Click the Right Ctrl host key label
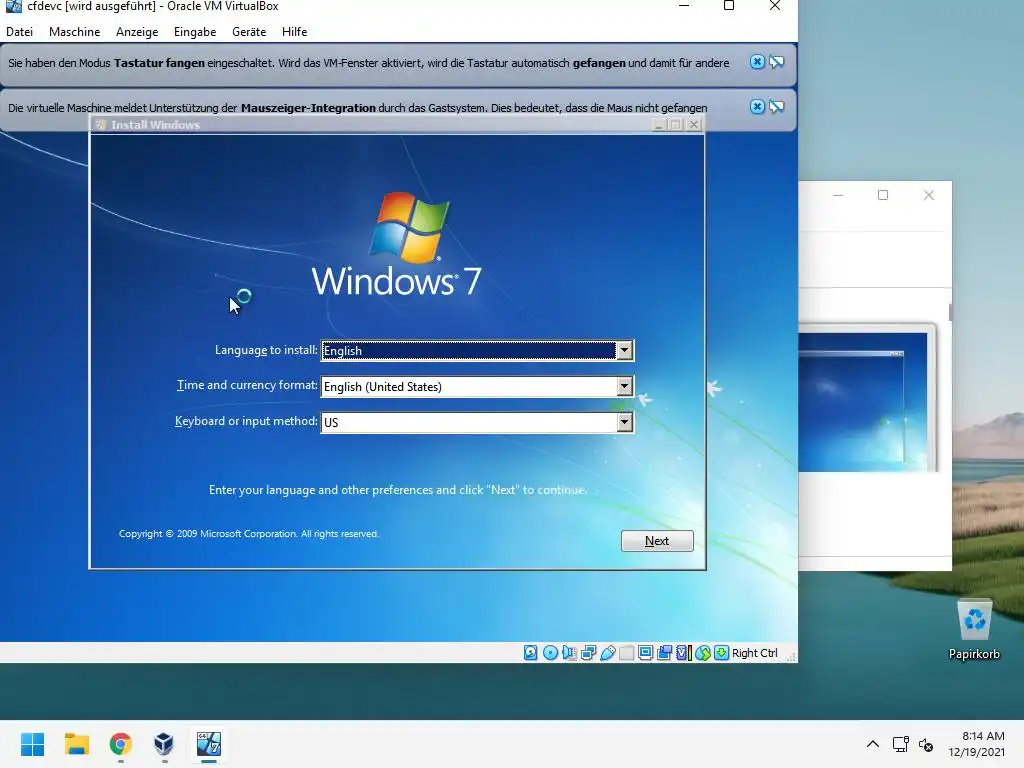The image size is (1024, 768). pos(754,652)
